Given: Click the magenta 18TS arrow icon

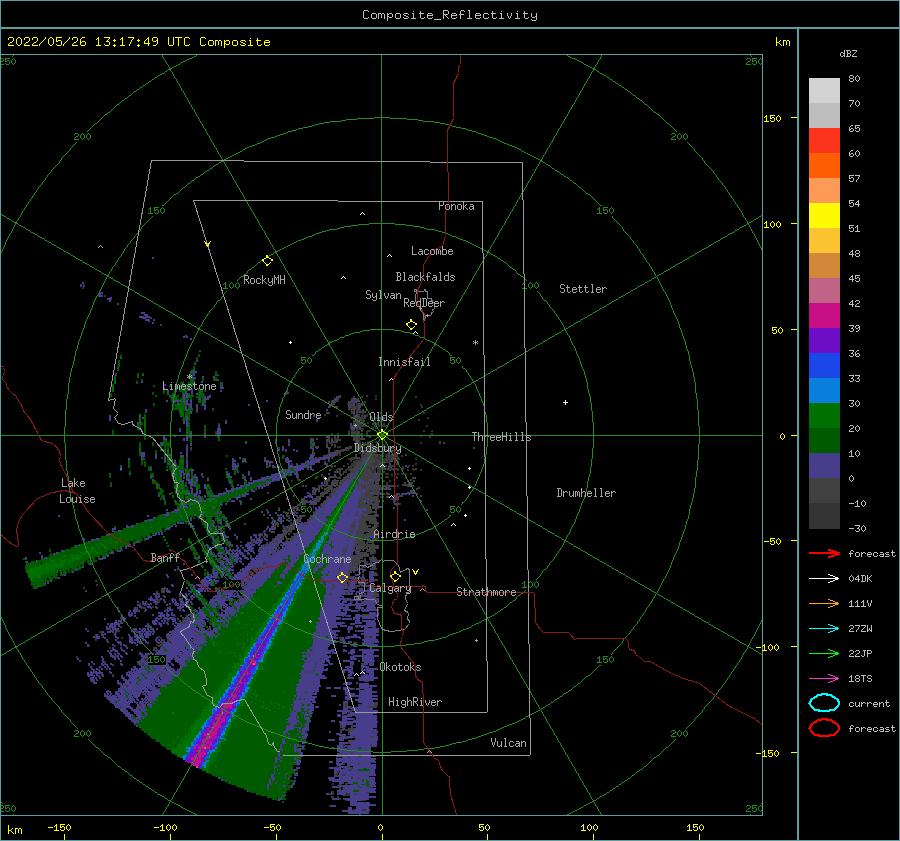Looking at the screenshot, I should tap(824, 679).
